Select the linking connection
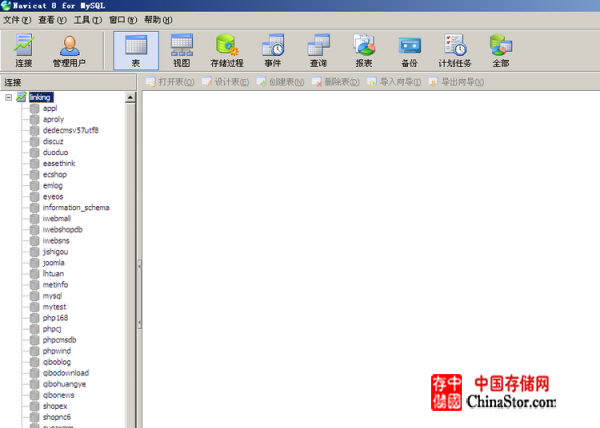600x428 pixels. tap(41, 97)
